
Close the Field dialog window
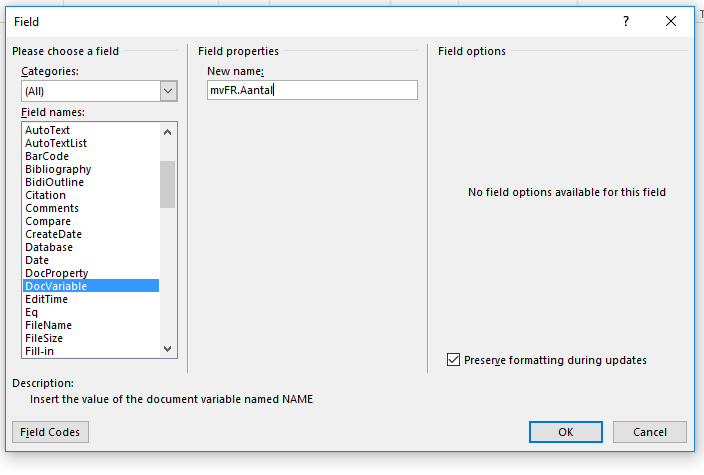click(671, 21)
